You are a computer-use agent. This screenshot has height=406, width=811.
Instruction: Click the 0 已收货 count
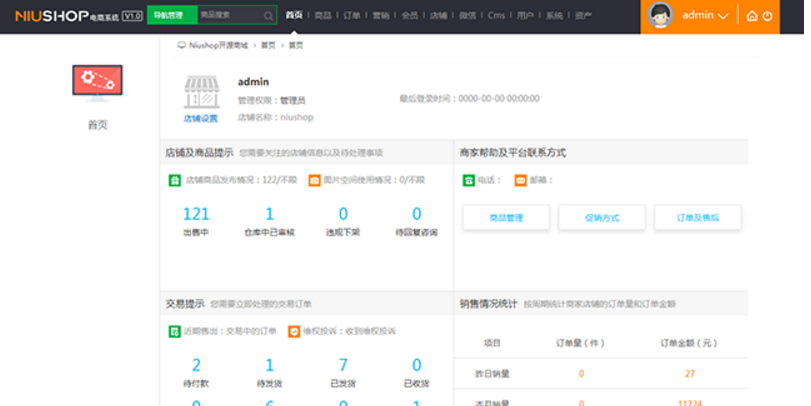point(416,365)
